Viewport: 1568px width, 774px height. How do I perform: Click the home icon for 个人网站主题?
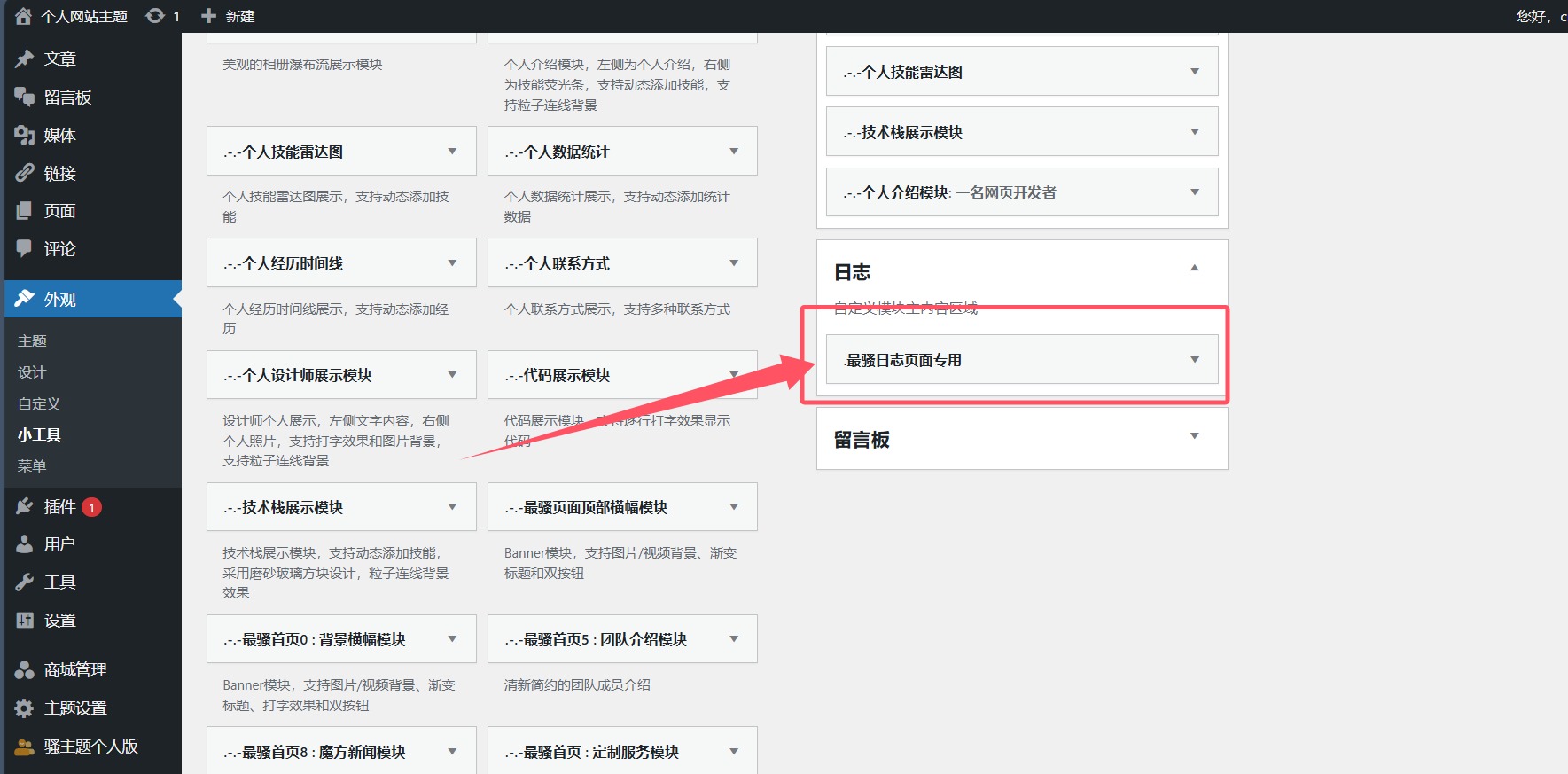tap(23, 16)
